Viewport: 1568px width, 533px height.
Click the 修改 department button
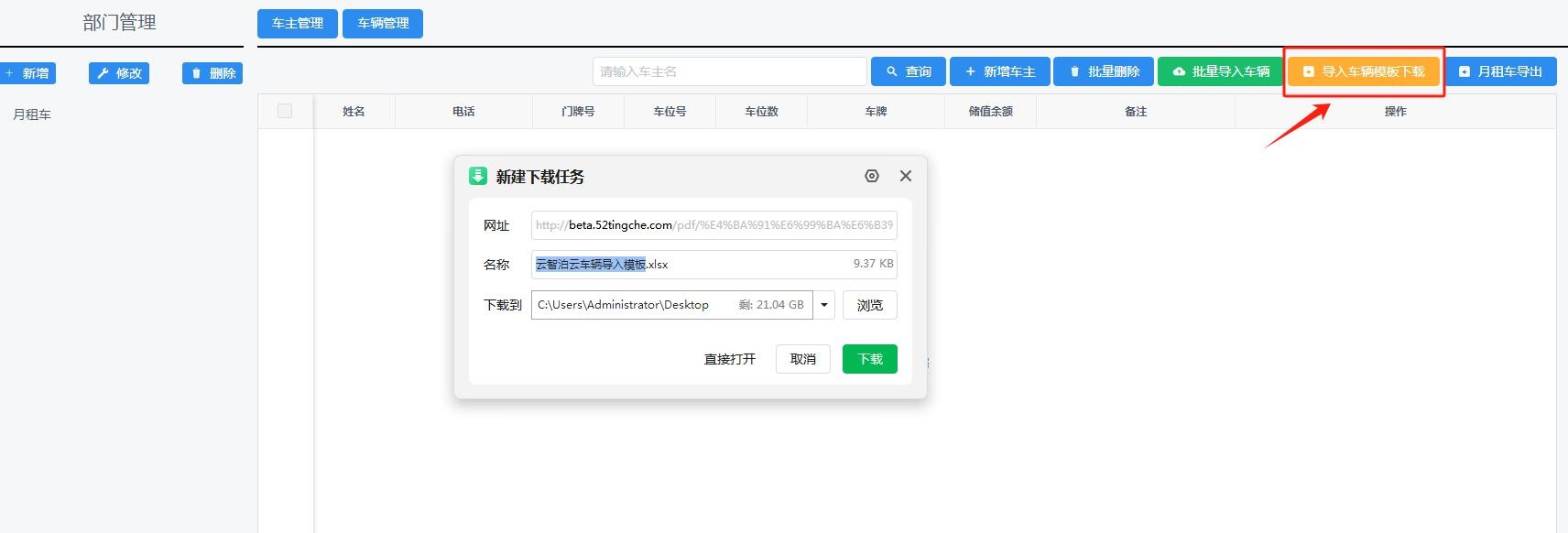click(119, 73)
